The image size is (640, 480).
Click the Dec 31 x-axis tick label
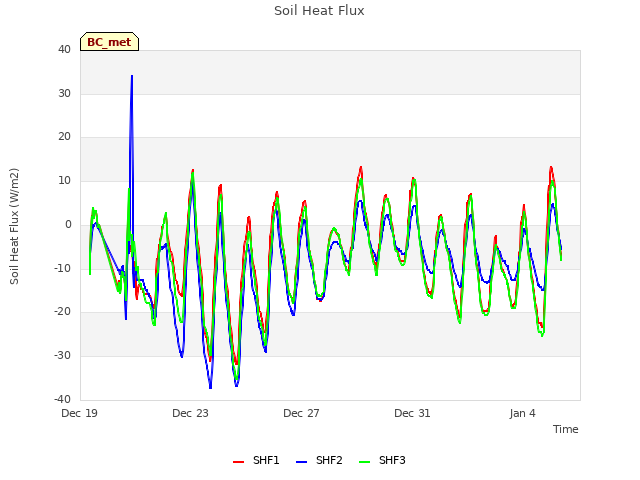pos(412,413)
